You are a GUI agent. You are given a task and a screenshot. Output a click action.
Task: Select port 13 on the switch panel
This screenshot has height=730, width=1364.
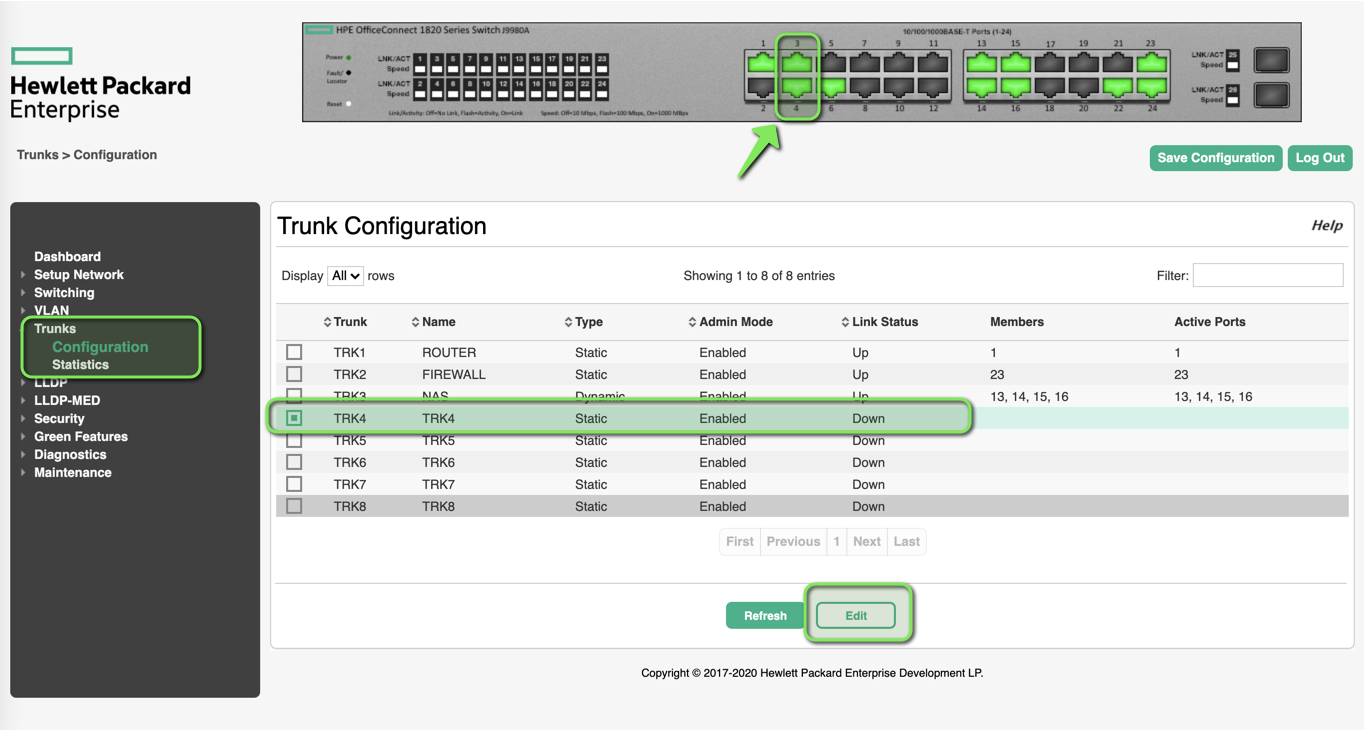click(x=981, y=62)
